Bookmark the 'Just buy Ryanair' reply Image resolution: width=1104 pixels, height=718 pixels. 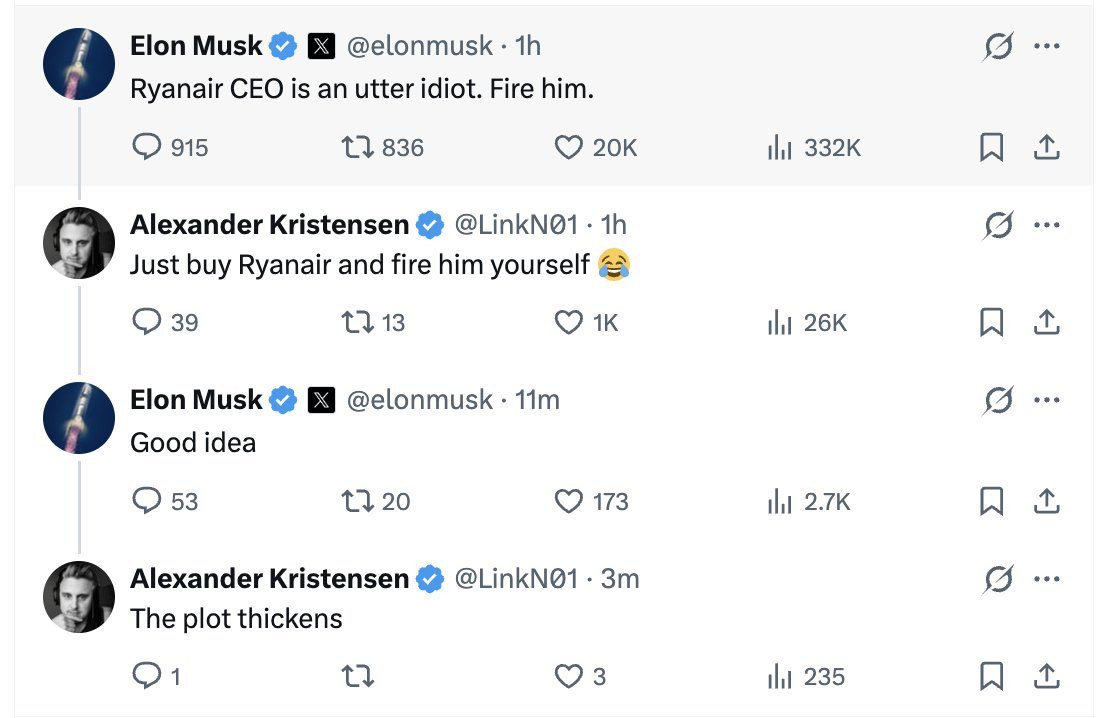pyautogui.click(x=991, y=322)
